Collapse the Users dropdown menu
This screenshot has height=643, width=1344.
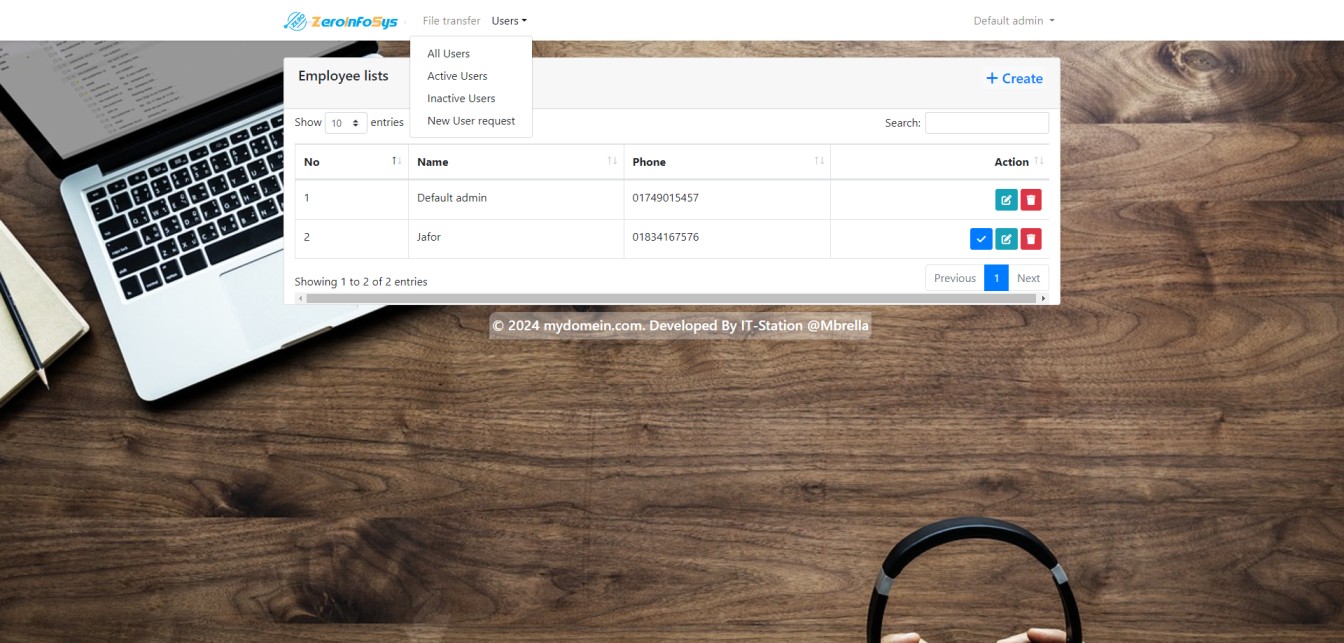pos(509,21)
